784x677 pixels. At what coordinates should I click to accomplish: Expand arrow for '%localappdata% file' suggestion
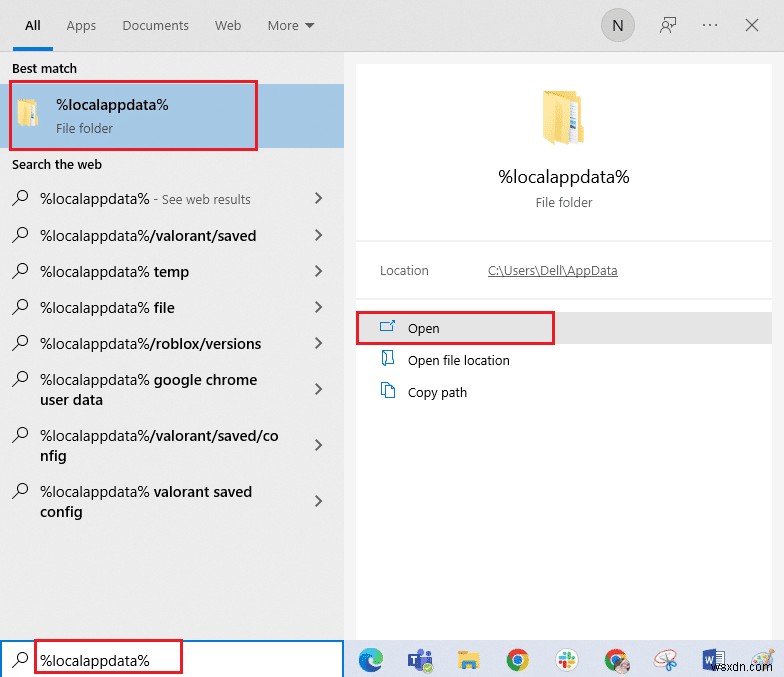[318, 307]
